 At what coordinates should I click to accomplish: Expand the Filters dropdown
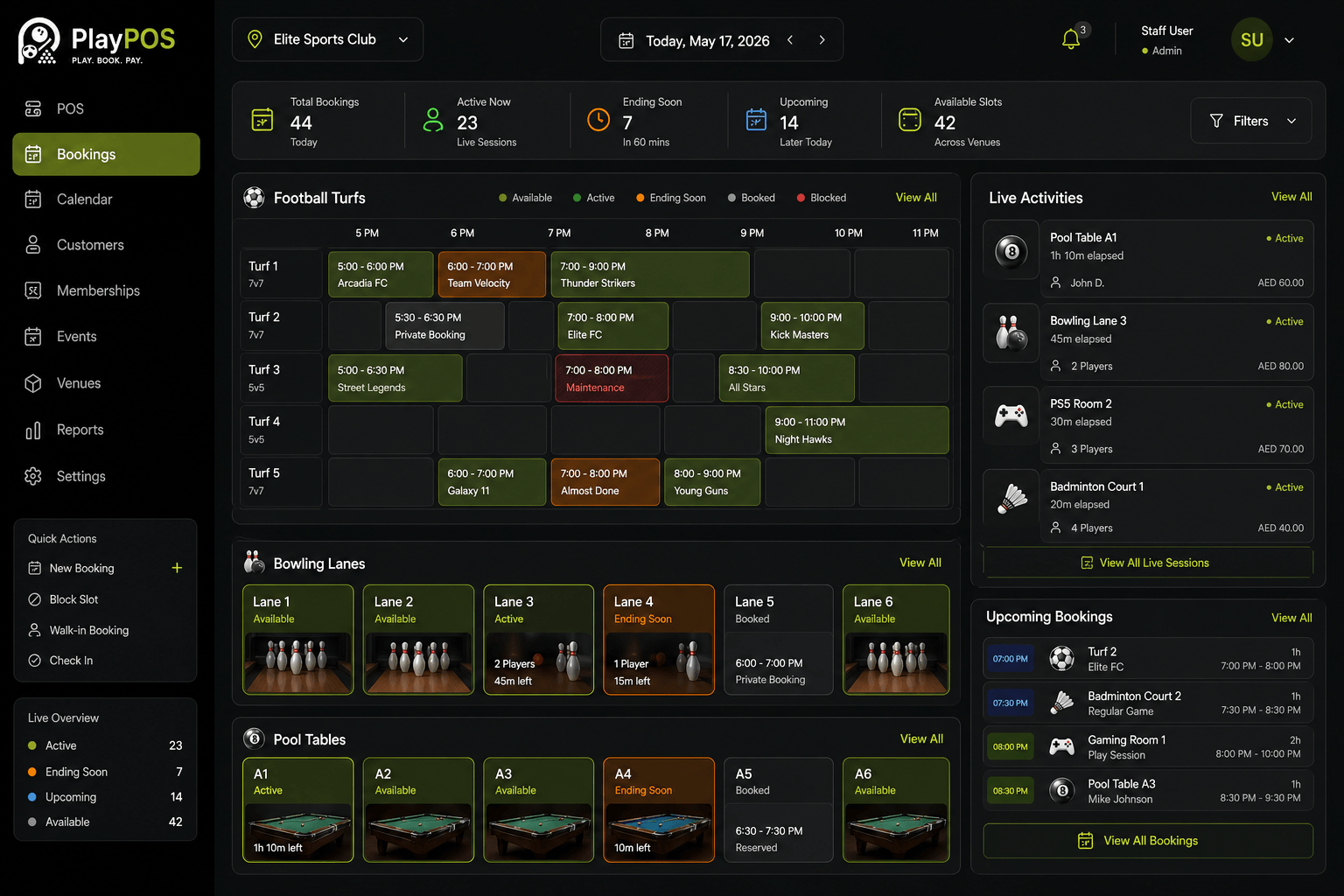pos(1250,121)
